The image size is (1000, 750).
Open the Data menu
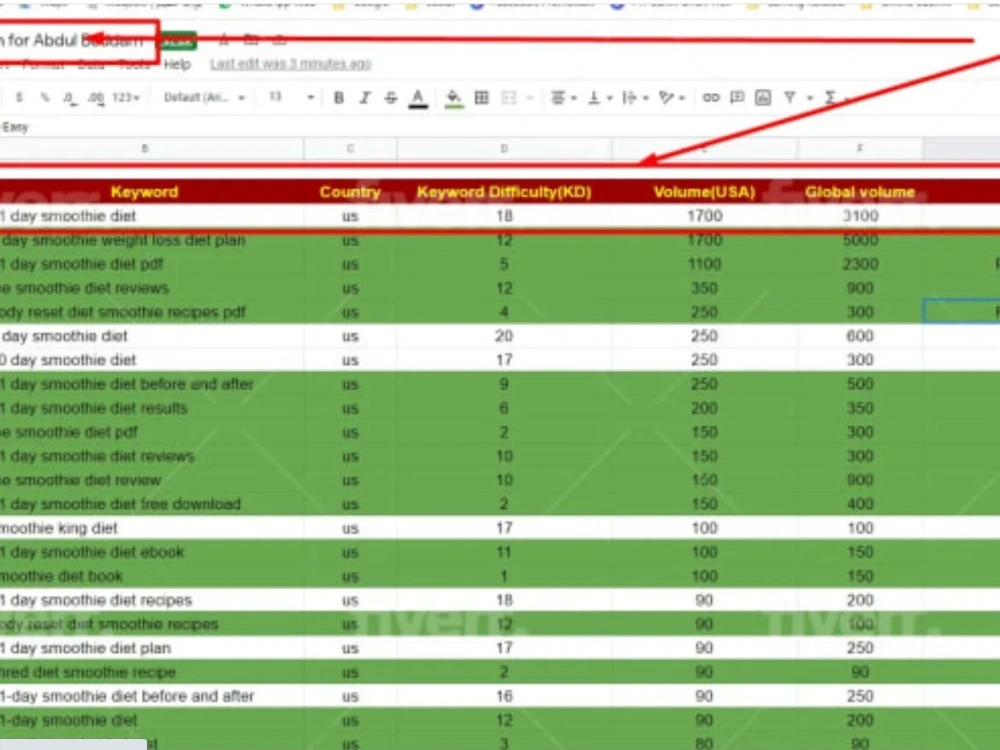click(91, 64)
